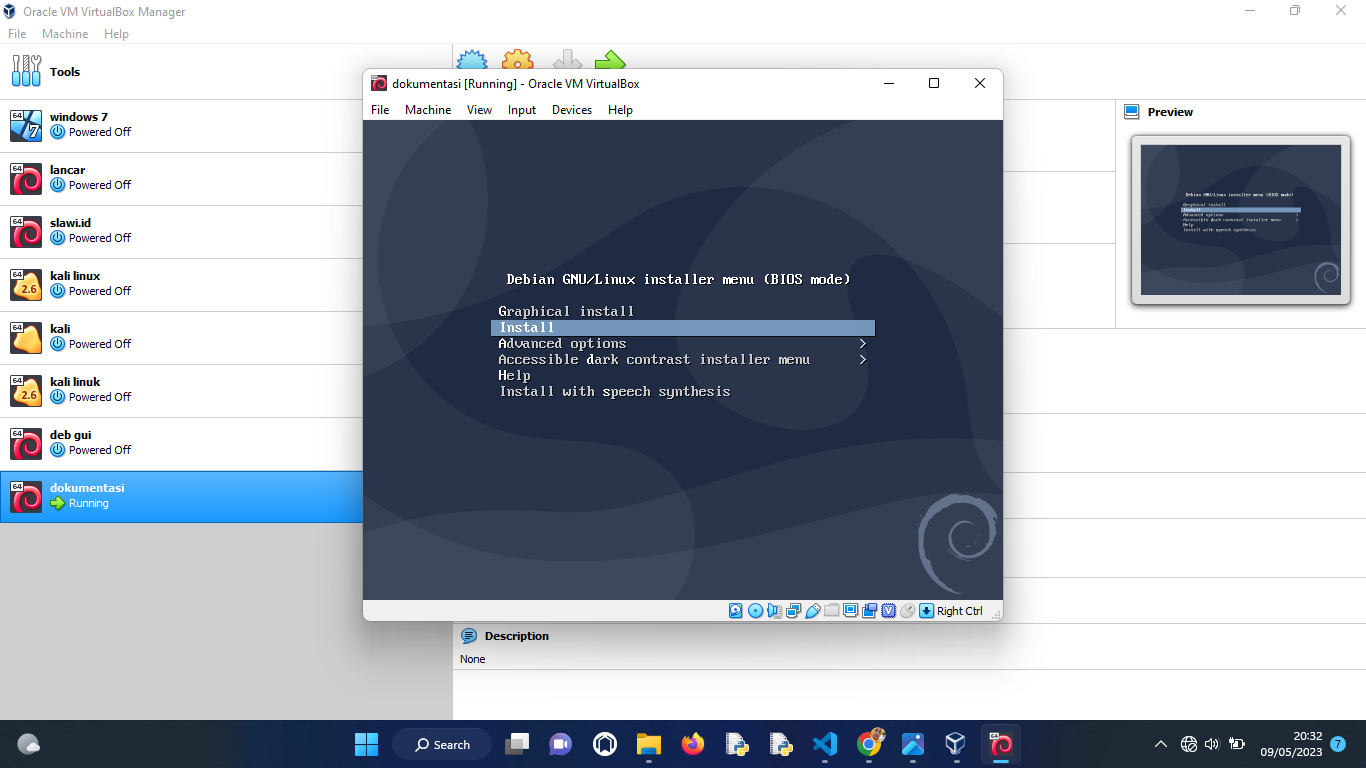Open the shared folders icon in VM status bar
1366x768 pixels.
832,610
